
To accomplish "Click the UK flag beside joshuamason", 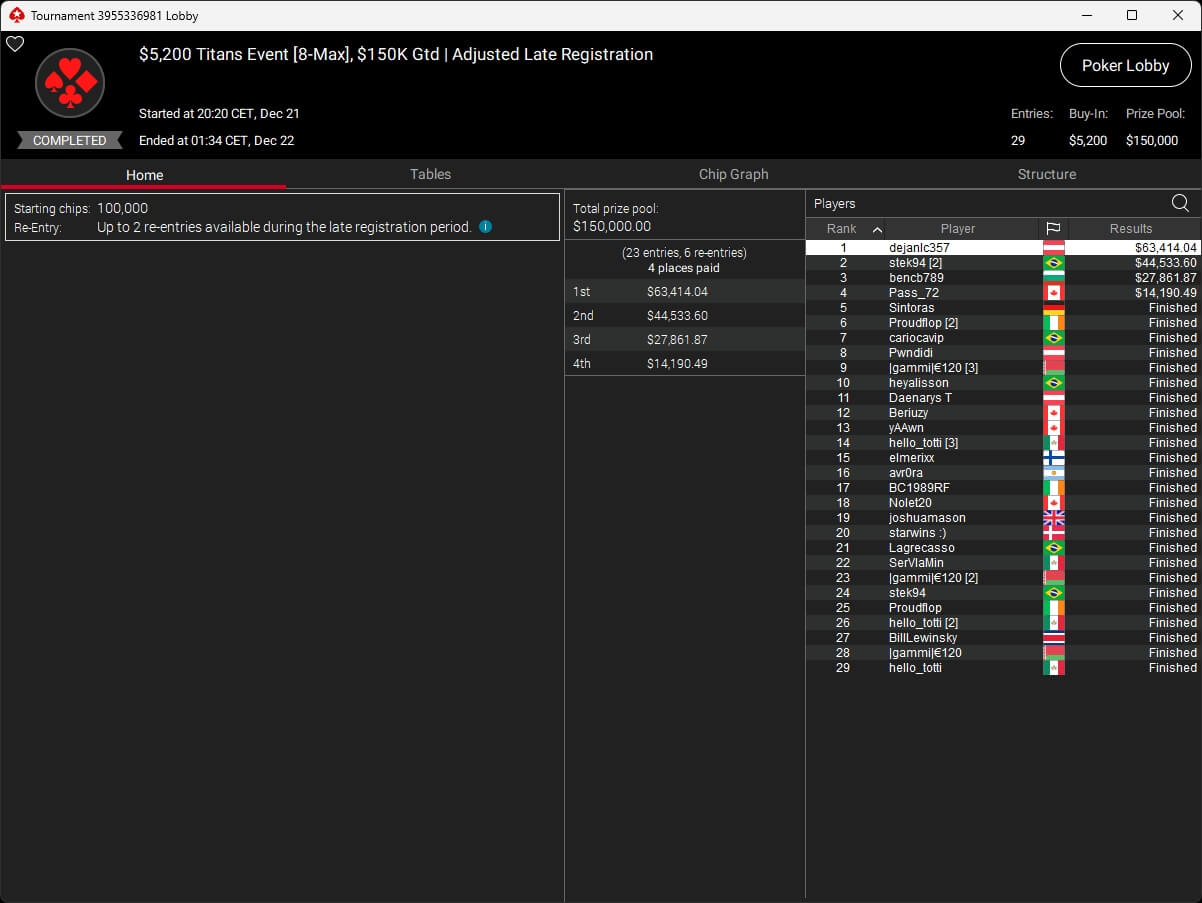I will click(1053, 518).
